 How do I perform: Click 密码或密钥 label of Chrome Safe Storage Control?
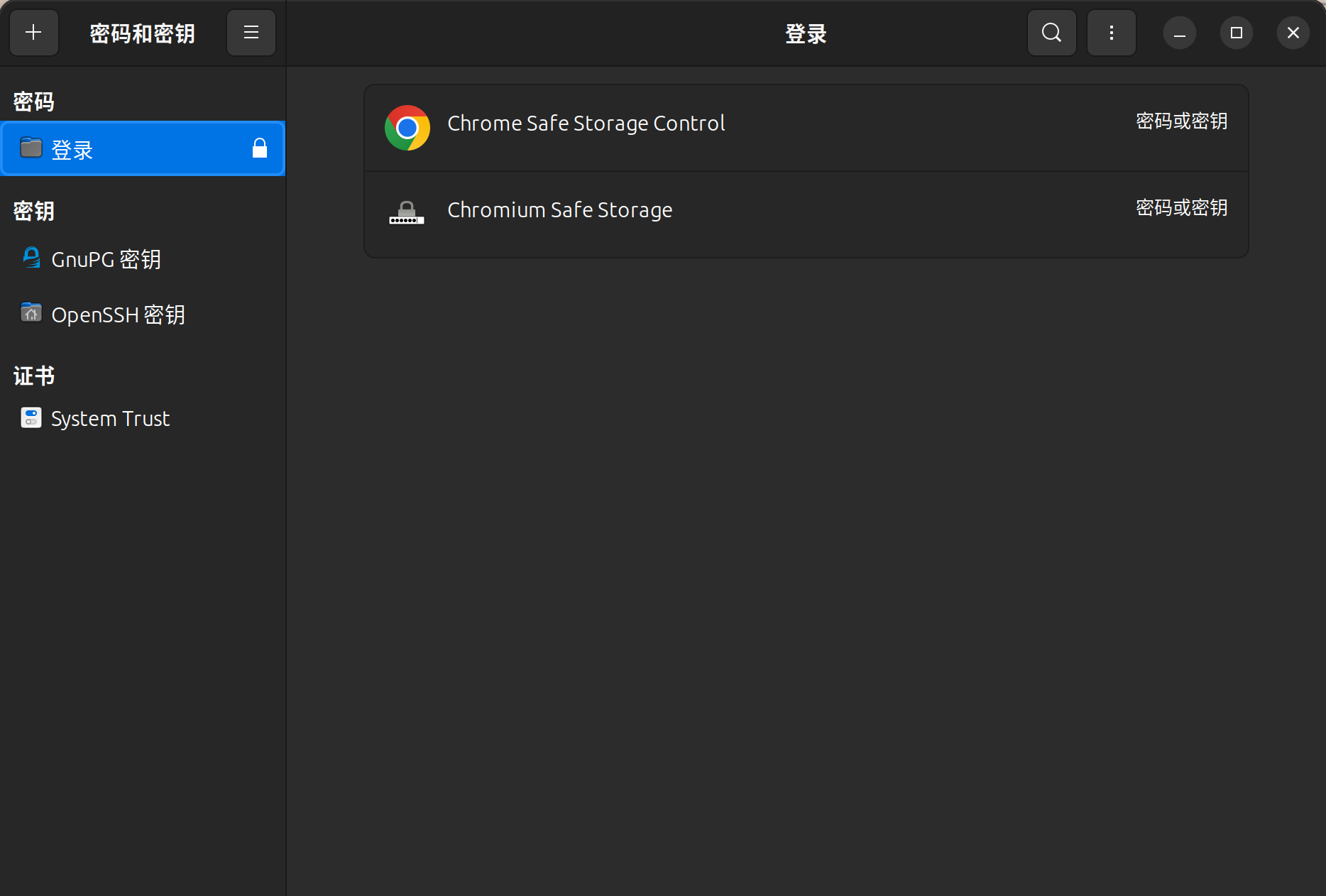coord(1181,121)
